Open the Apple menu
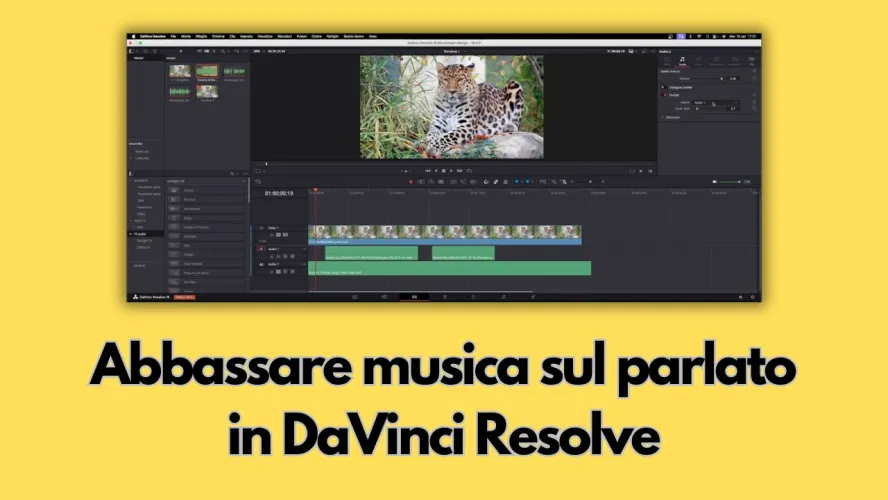Image resolution: width=888 pixels, height=500 pixels. [134, 36]
